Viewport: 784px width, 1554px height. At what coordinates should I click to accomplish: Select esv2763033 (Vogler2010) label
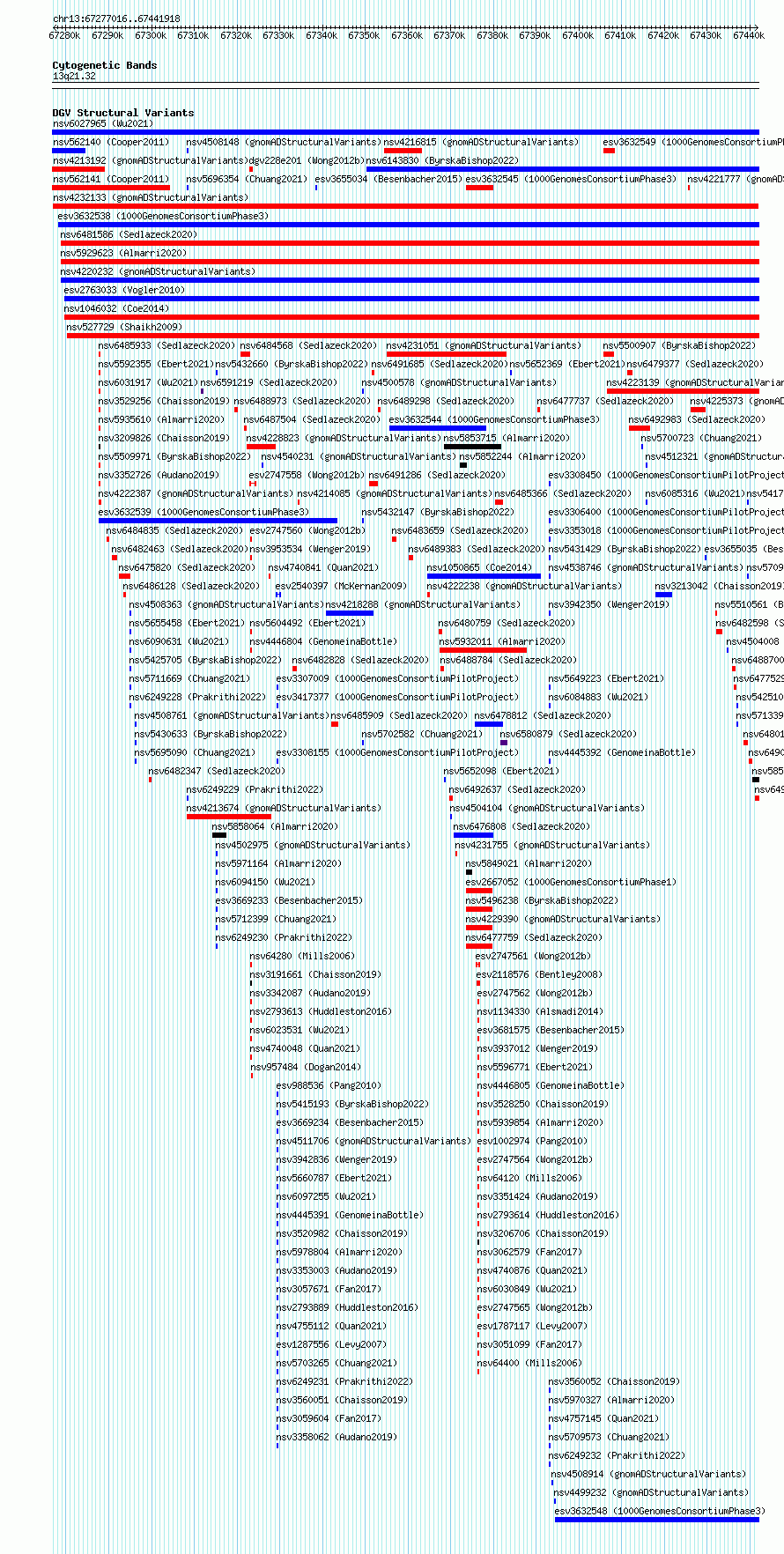(x=125, y=290)
